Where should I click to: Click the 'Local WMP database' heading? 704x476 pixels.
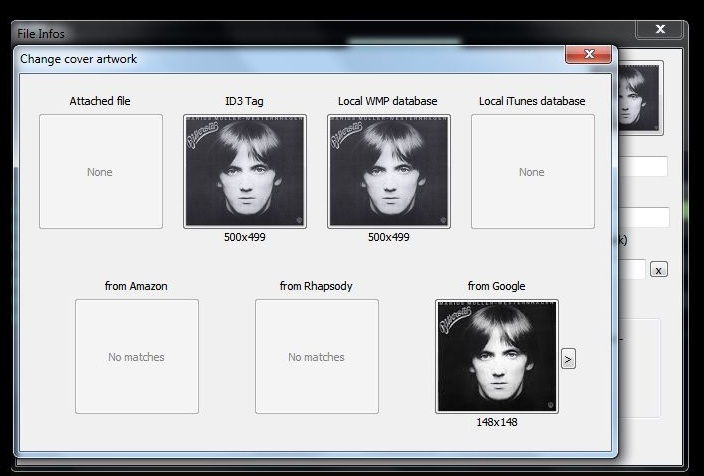387,101
